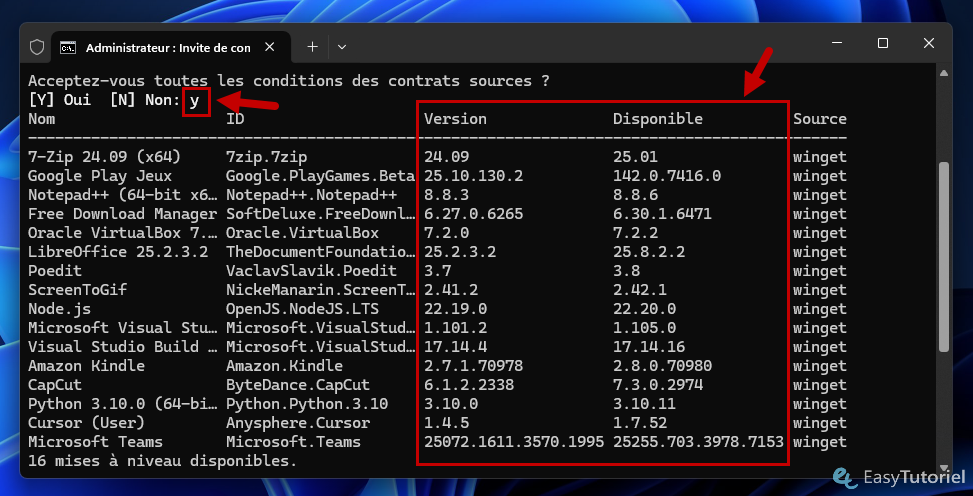Click the scrollbar up arrow
Viewport: 973px width, 496px height.
click(943, 73)
